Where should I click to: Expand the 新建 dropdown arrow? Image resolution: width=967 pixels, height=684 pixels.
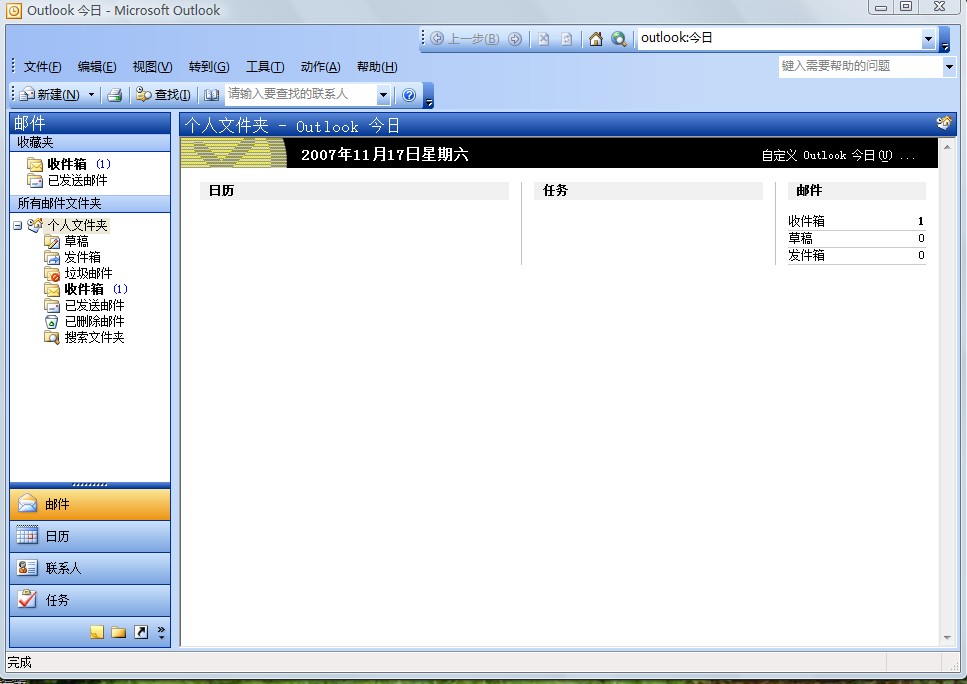(x=91, y=94)
